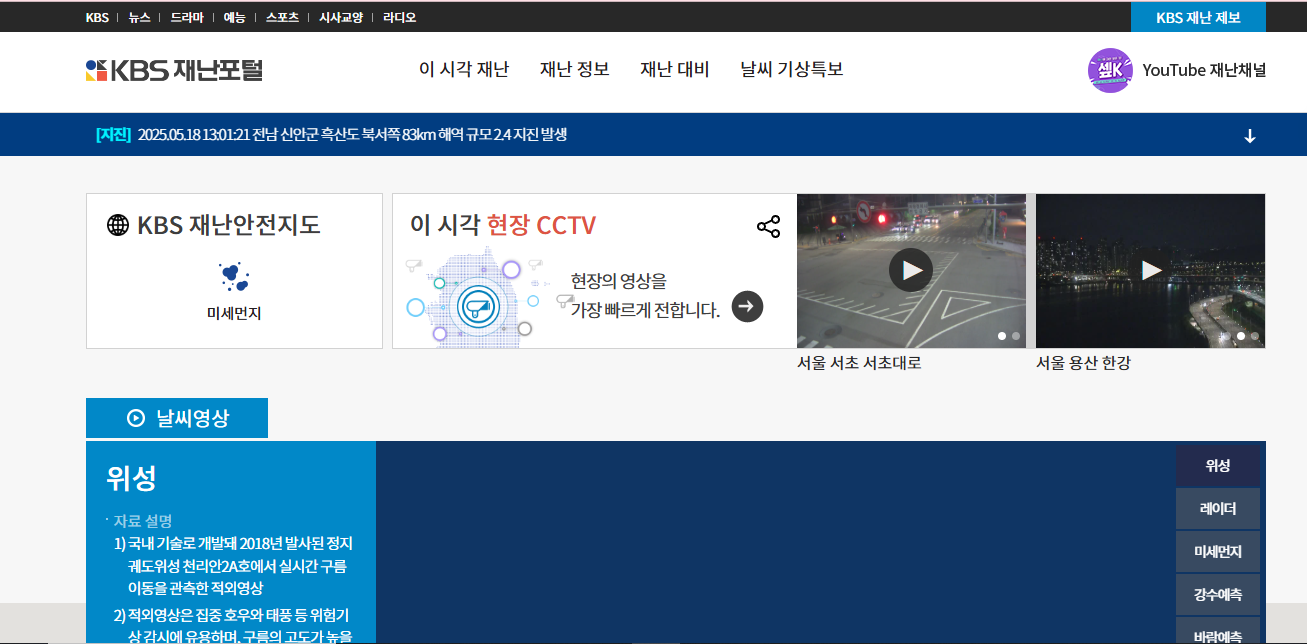Click the 현장의 영상을 가장 빠르게 전합니다 text

coord(645,295)
